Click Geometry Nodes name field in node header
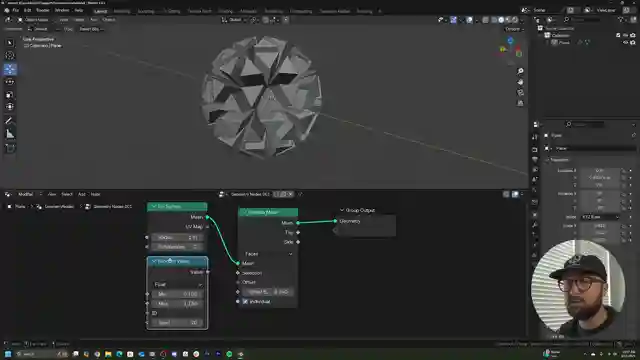Screen dimensions: 640x360 pyautogui.click(x=251, y=194)
